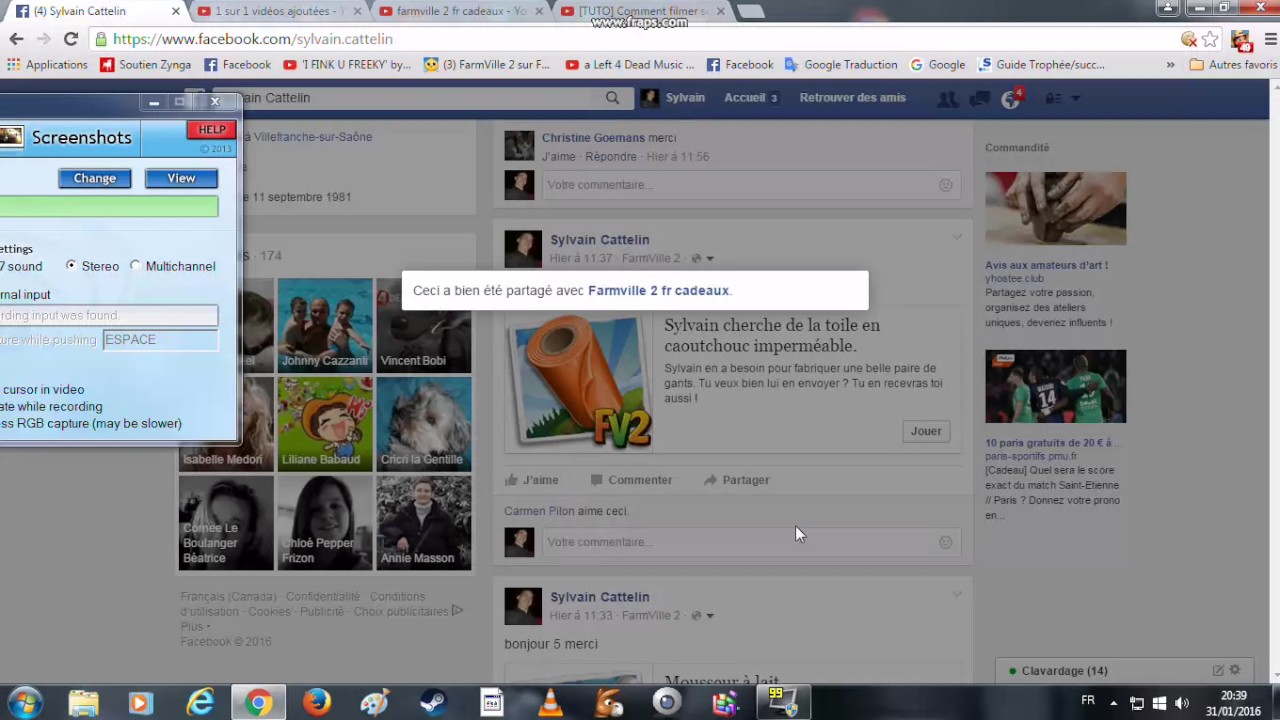Click emoji icon in Christine Goemans comment box
1280x720 pixels.
(x=945, y=185)
